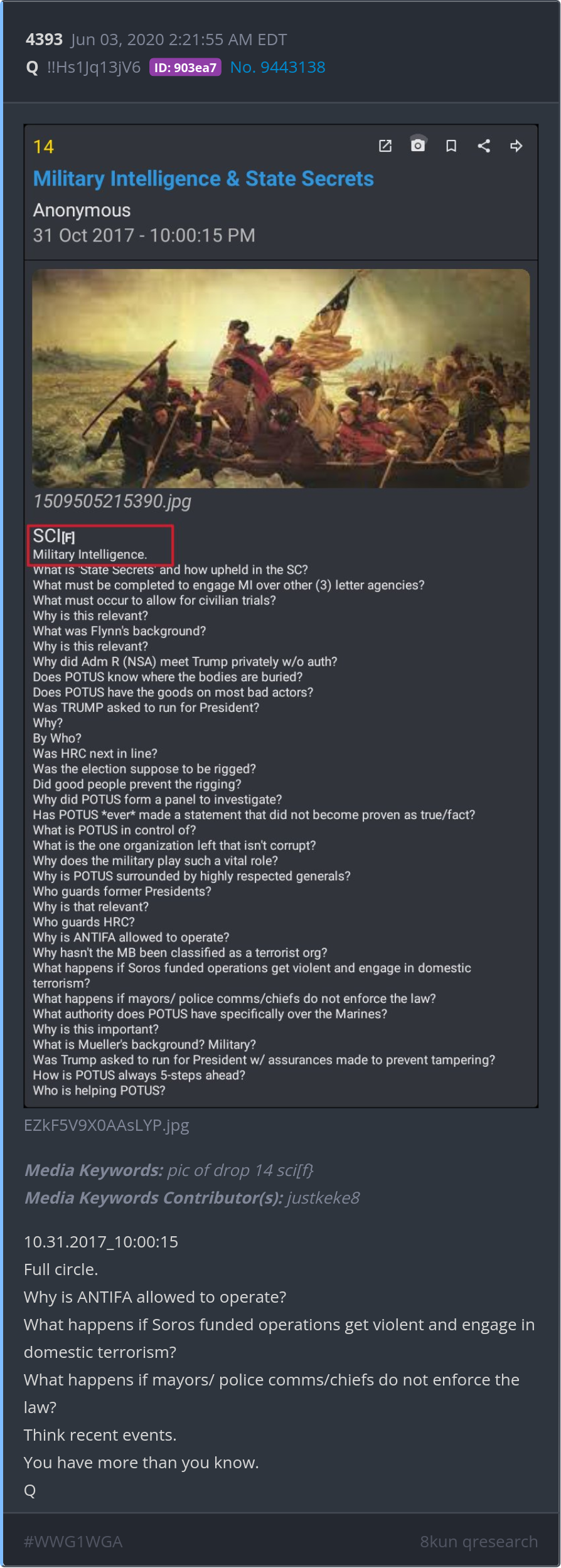Click the forward arrow icon
Screen dimensions: 561x1568
point(516,146)
